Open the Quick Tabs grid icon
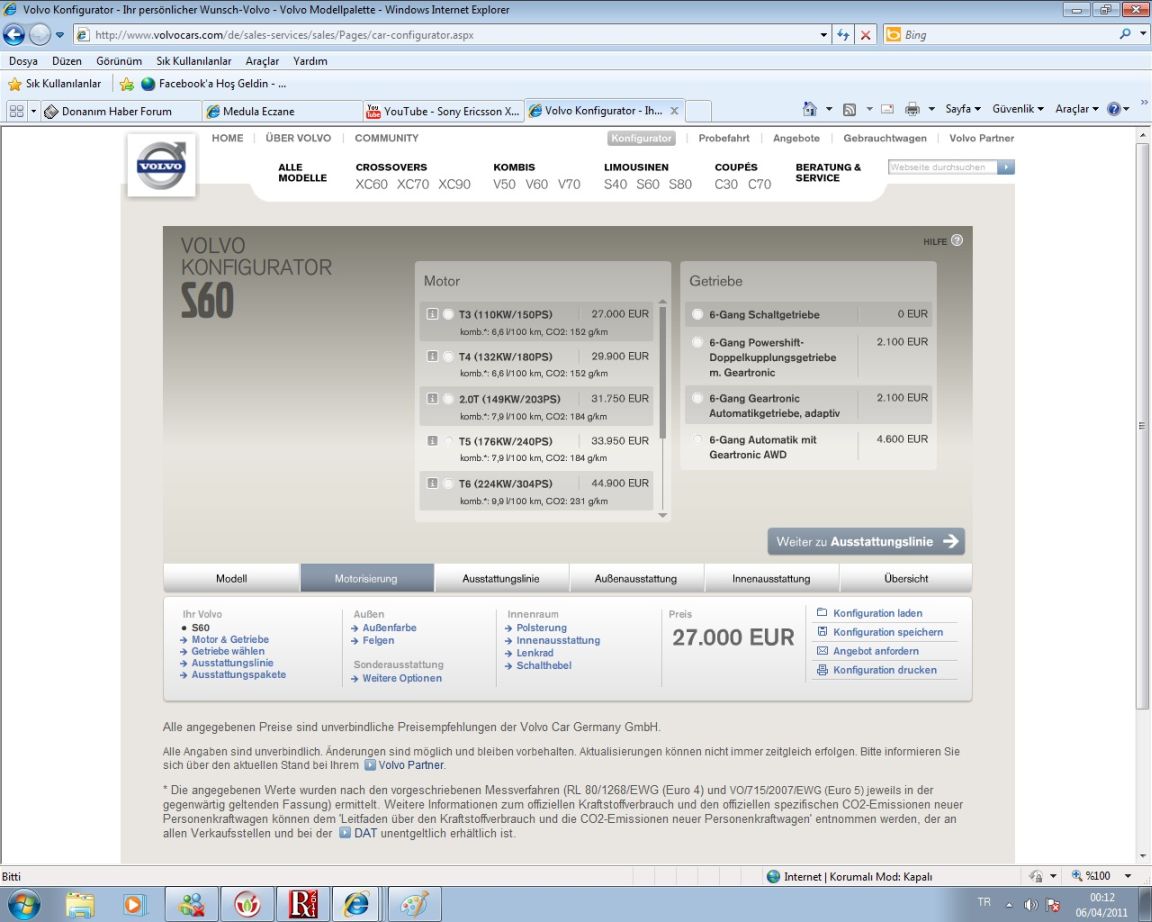Screen dimensions: 1152x922 tap(16, 111)
